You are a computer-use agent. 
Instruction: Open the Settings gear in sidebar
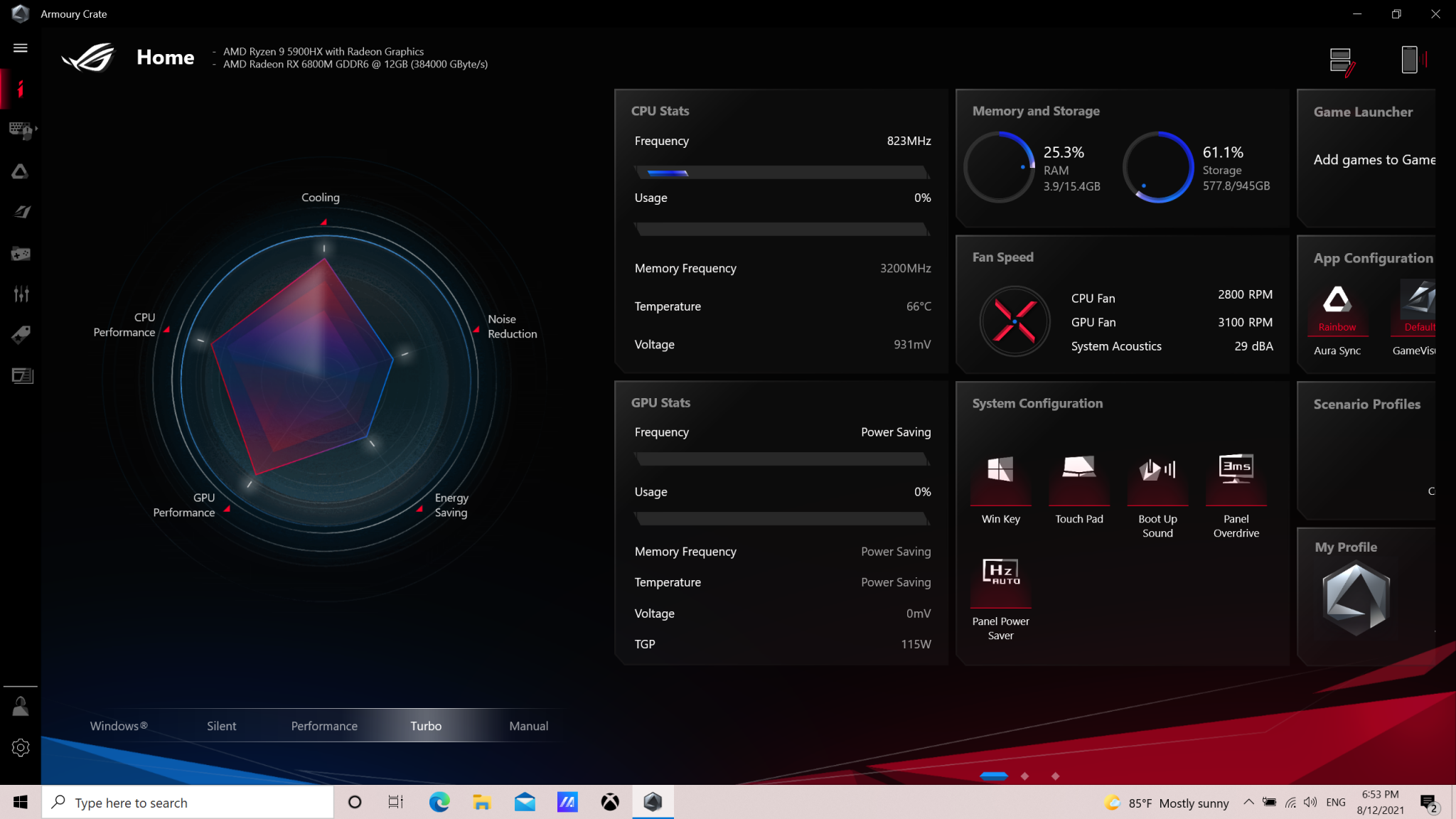[x=21, y=747]
